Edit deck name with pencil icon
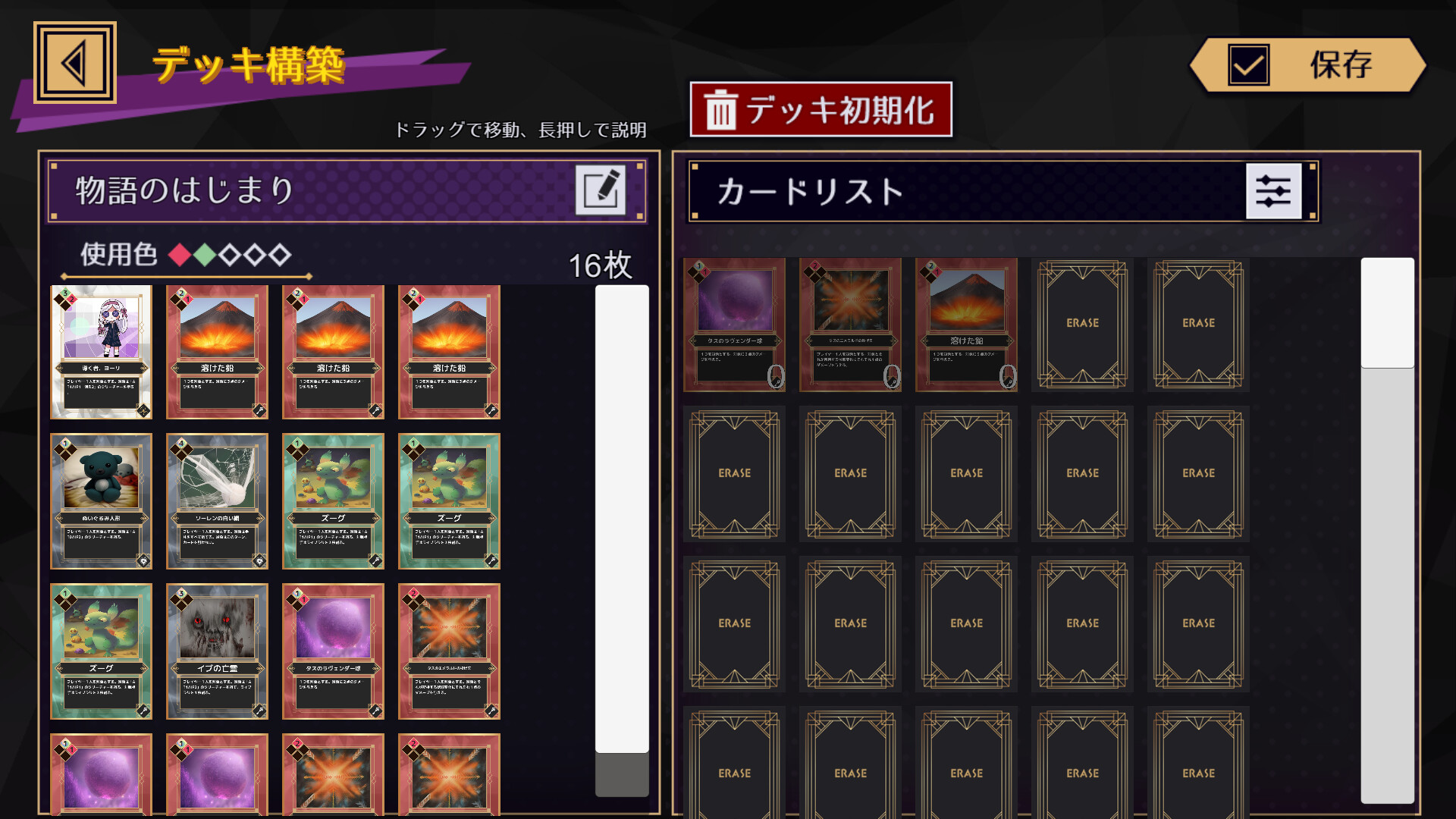 (600, 190)
